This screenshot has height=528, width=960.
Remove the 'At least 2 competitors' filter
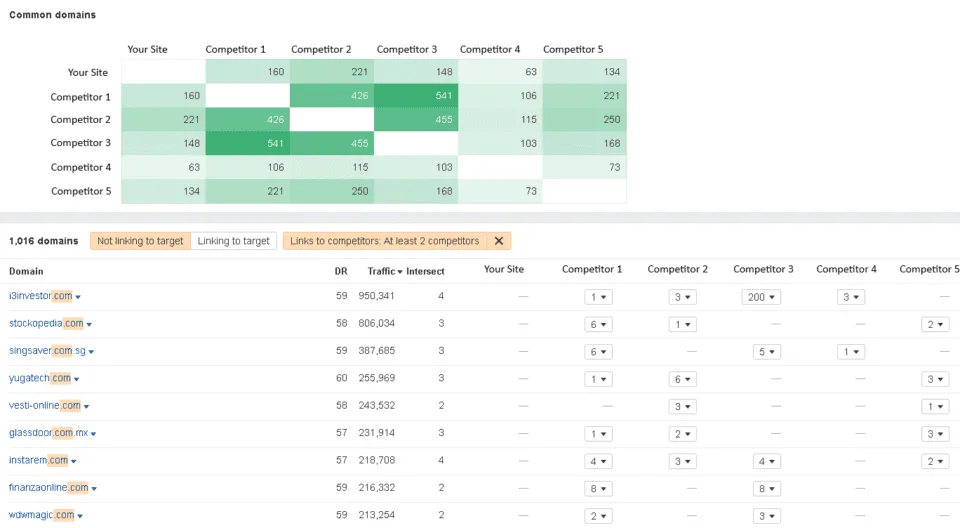(x=499, y=241)
